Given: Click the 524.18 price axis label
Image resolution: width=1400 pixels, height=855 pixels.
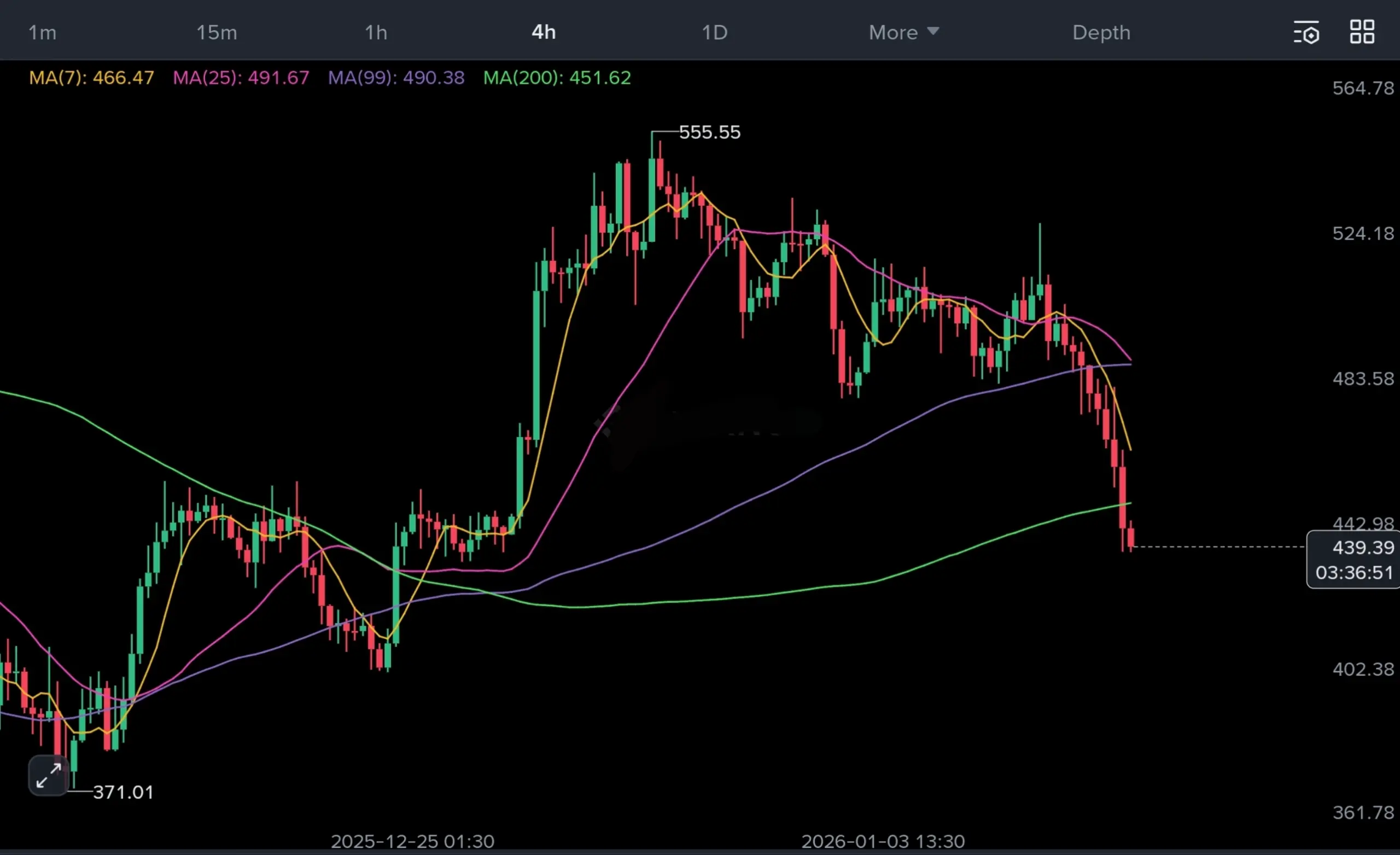Looking at the screenshot, I should coord(1362,234).
